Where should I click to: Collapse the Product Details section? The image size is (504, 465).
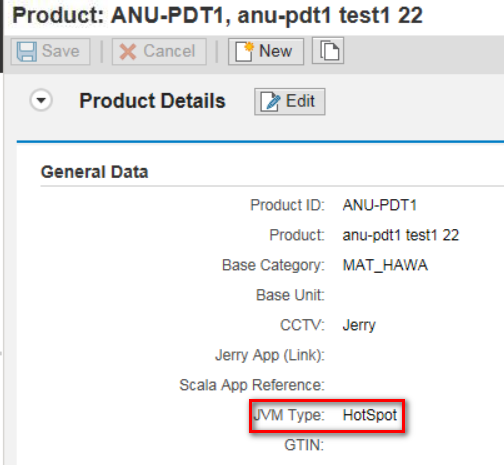pos(41,100)
